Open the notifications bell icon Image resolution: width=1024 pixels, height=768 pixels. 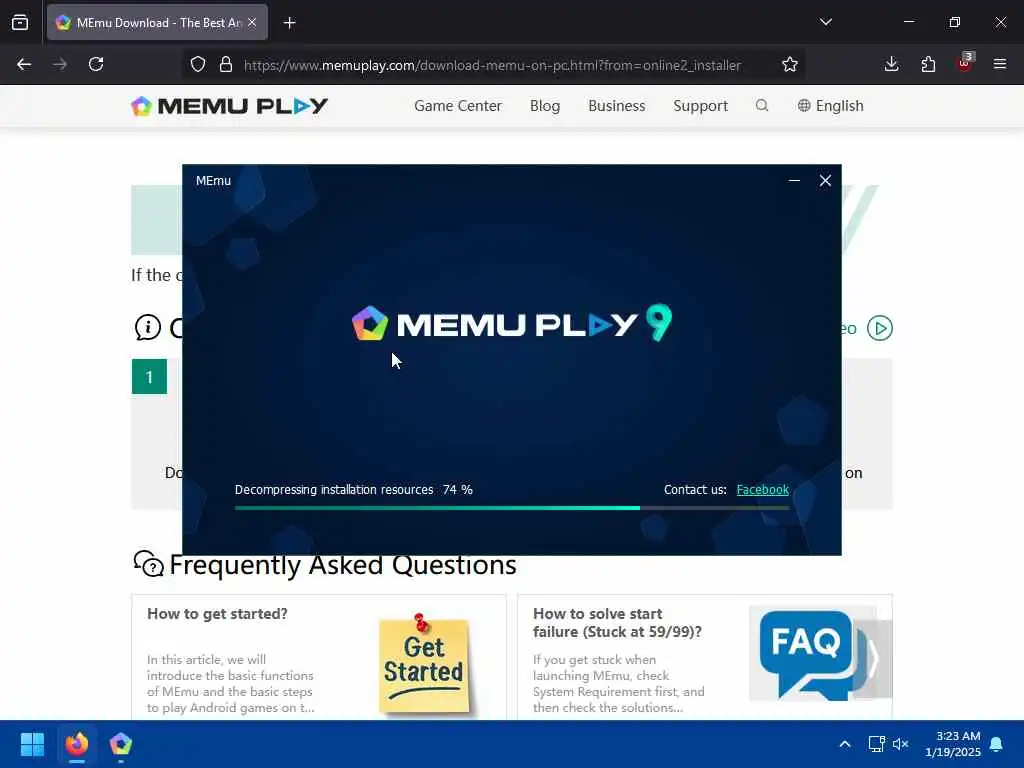click(x=996, y=744)
